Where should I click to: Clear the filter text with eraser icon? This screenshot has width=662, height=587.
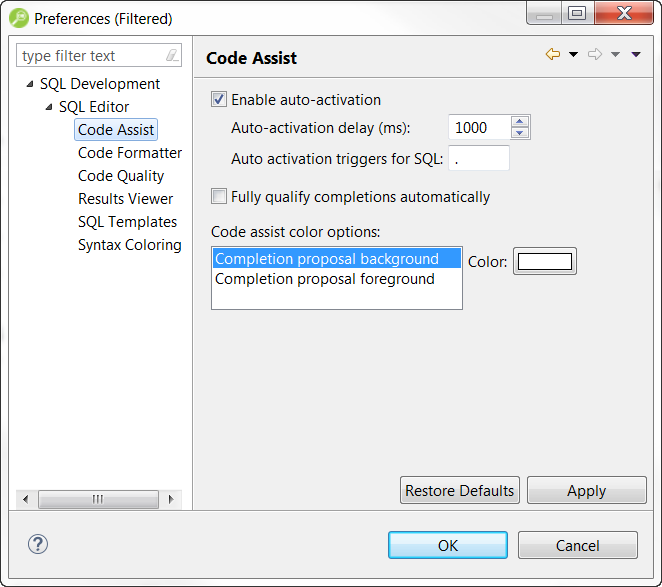coord(172,56)
